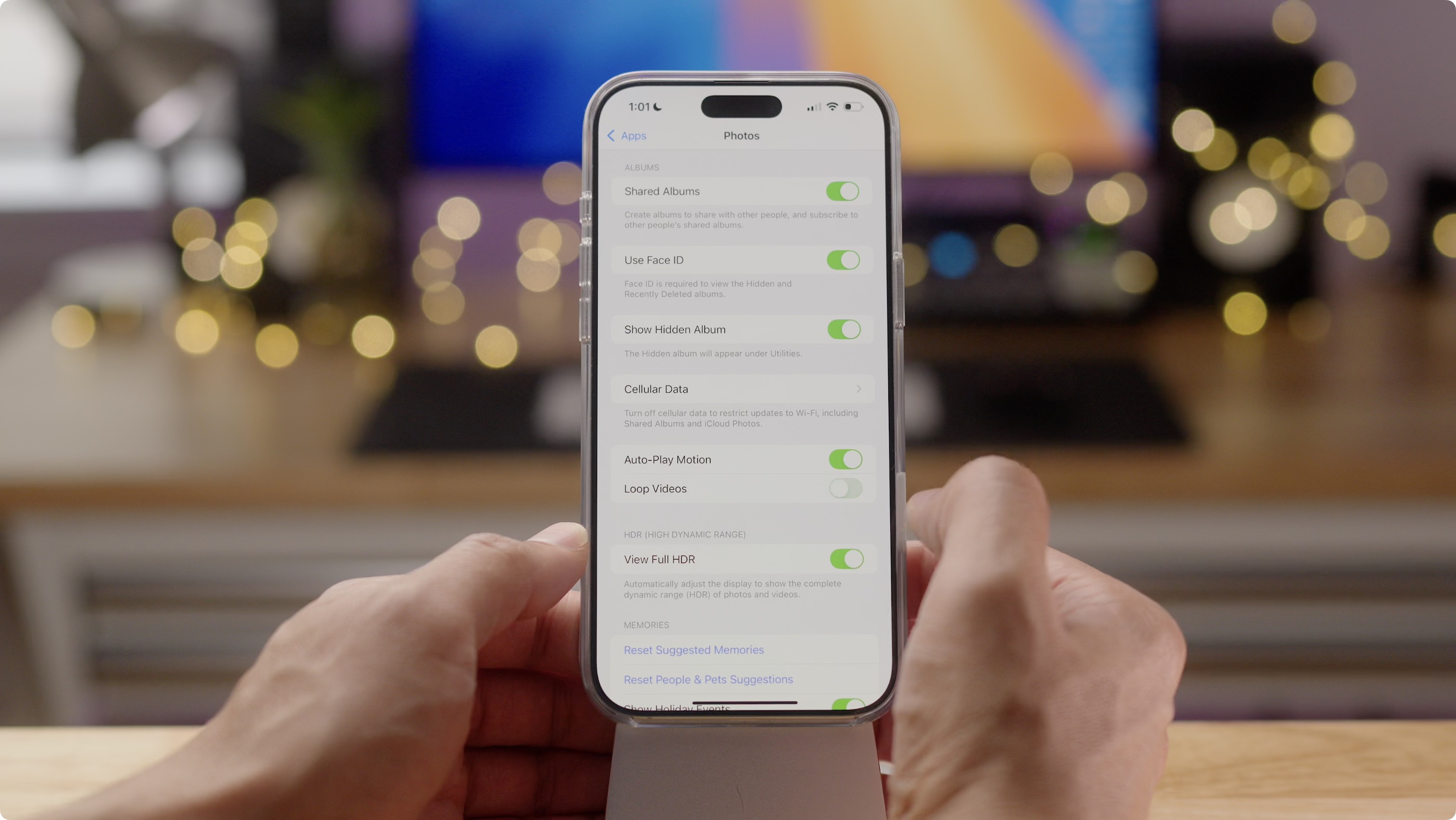
Task: Expand Cellular Data chevron arrow
Action: click(857, 389)
